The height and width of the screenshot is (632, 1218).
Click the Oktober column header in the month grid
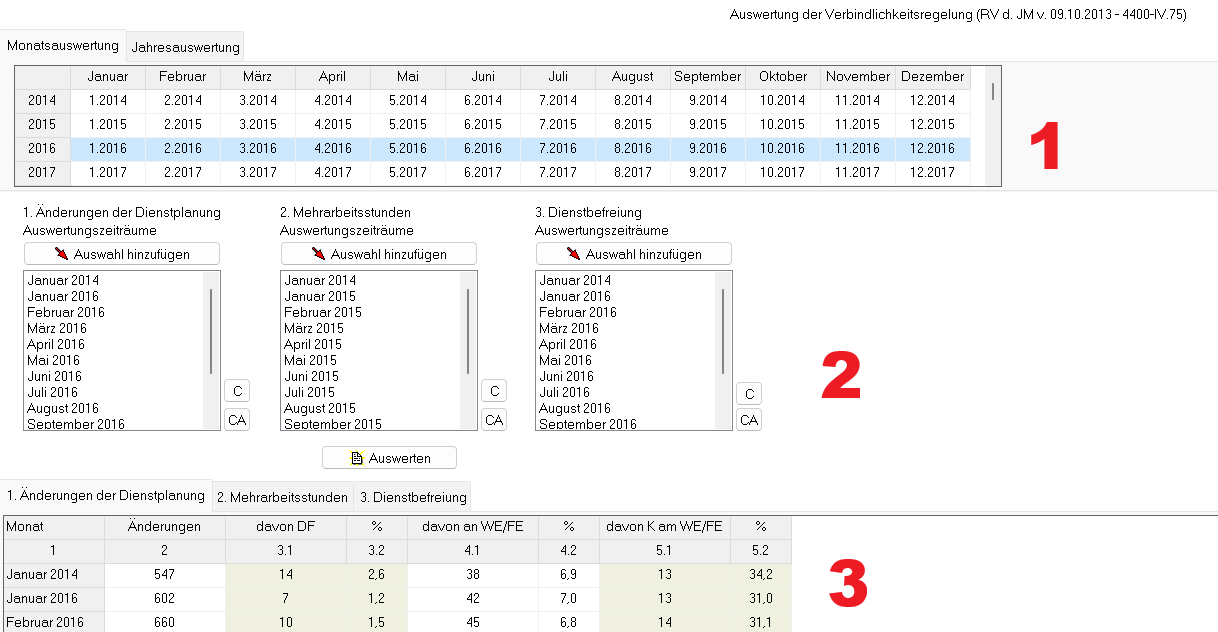pos(783,77)
